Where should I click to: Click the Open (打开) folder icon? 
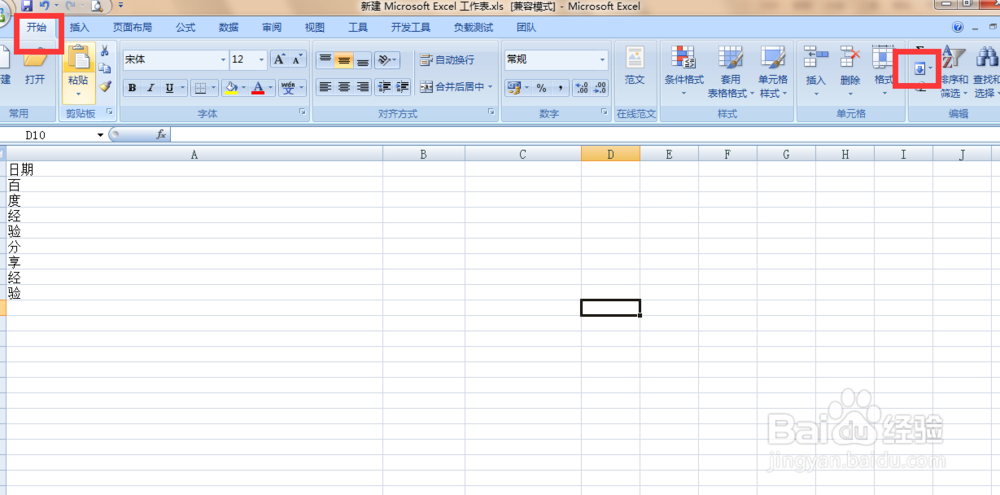tap(35, 59)
